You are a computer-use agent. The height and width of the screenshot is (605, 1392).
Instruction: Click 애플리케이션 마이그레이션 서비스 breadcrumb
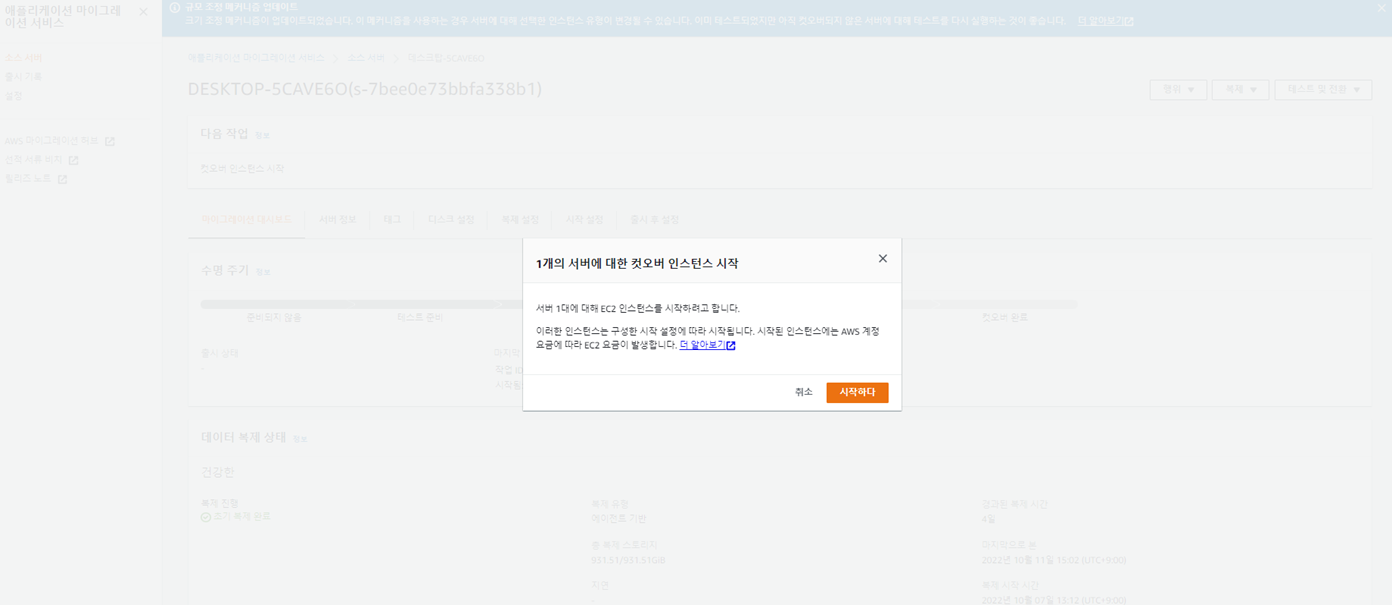pyautogui.click(x=256, y=58)
